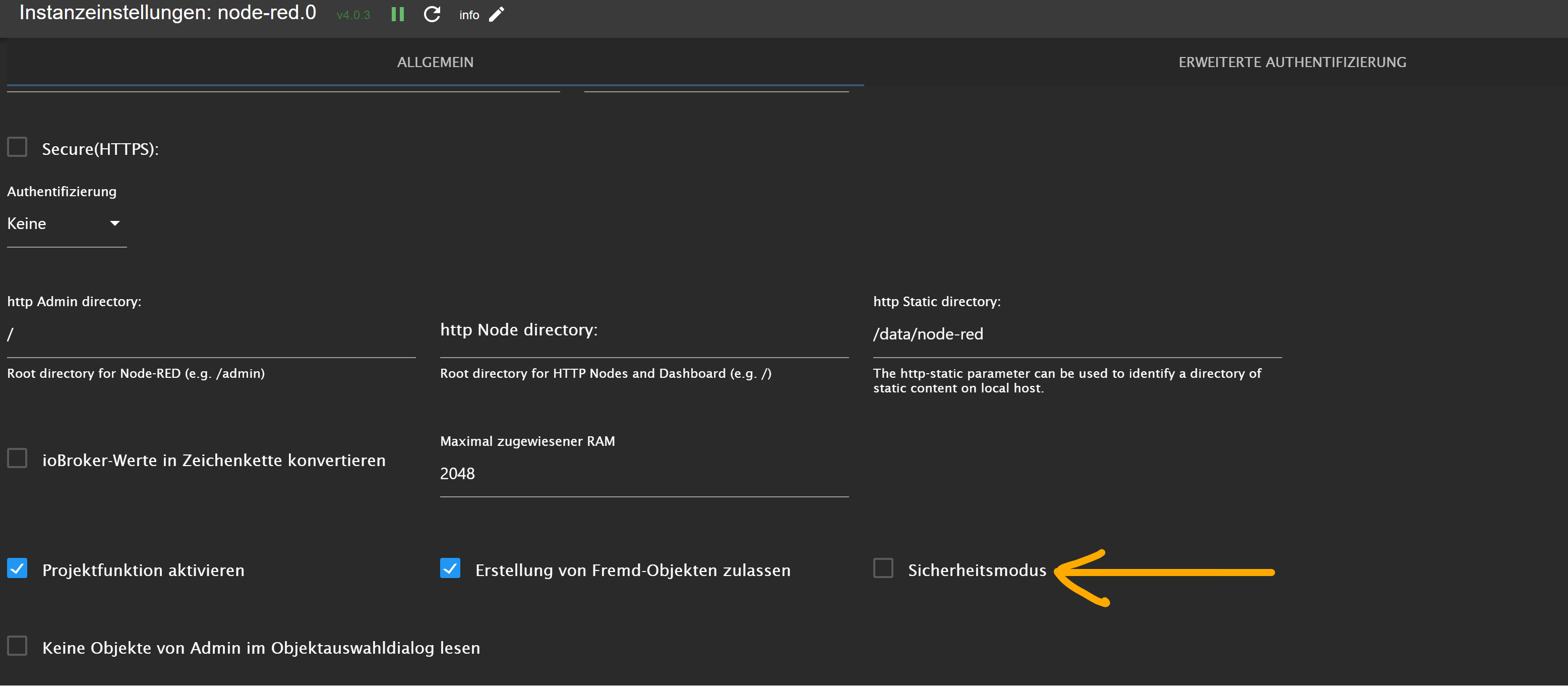Click the Maximal zugewiesener RAM field

tap(644, 474)
